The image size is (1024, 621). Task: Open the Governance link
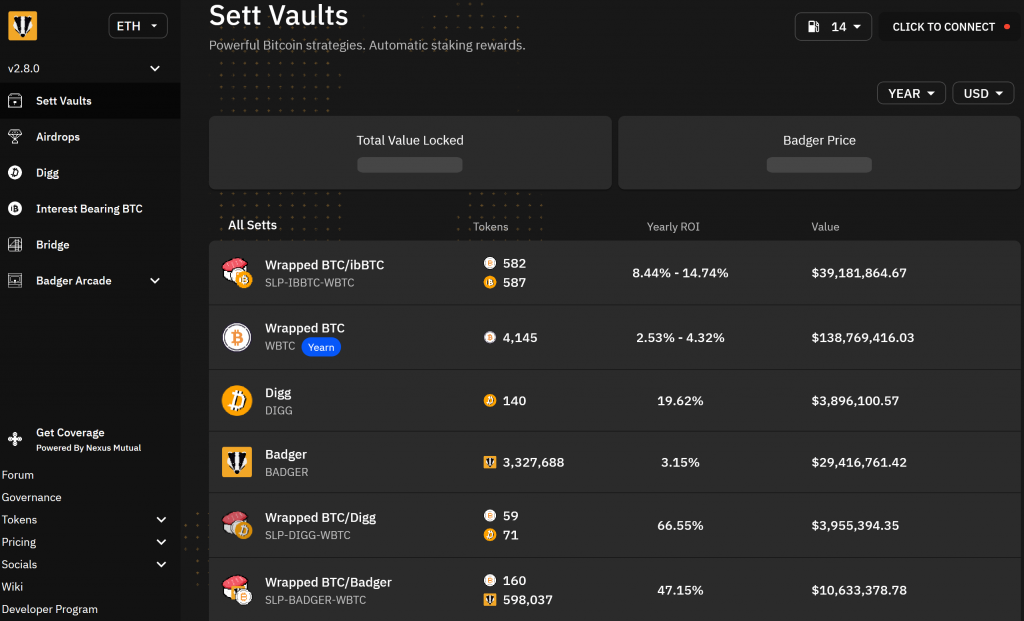click(31, 497)
